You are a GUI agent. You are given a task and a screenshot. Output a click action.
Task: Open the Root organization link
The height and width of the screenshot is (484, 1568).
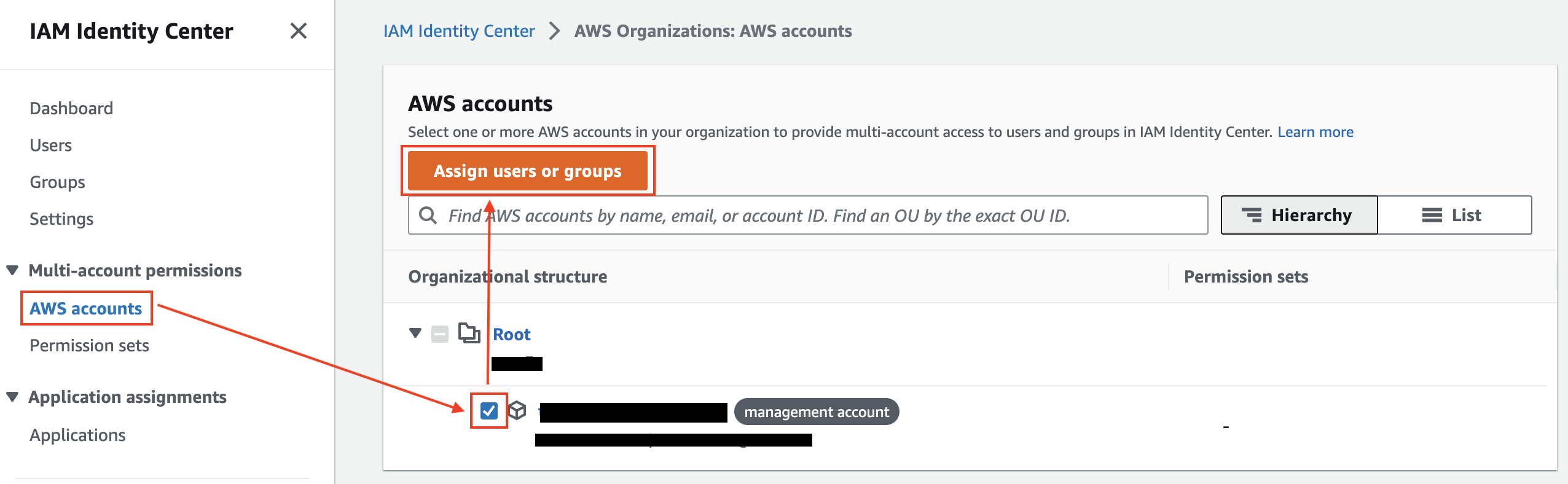pos(512,334)
